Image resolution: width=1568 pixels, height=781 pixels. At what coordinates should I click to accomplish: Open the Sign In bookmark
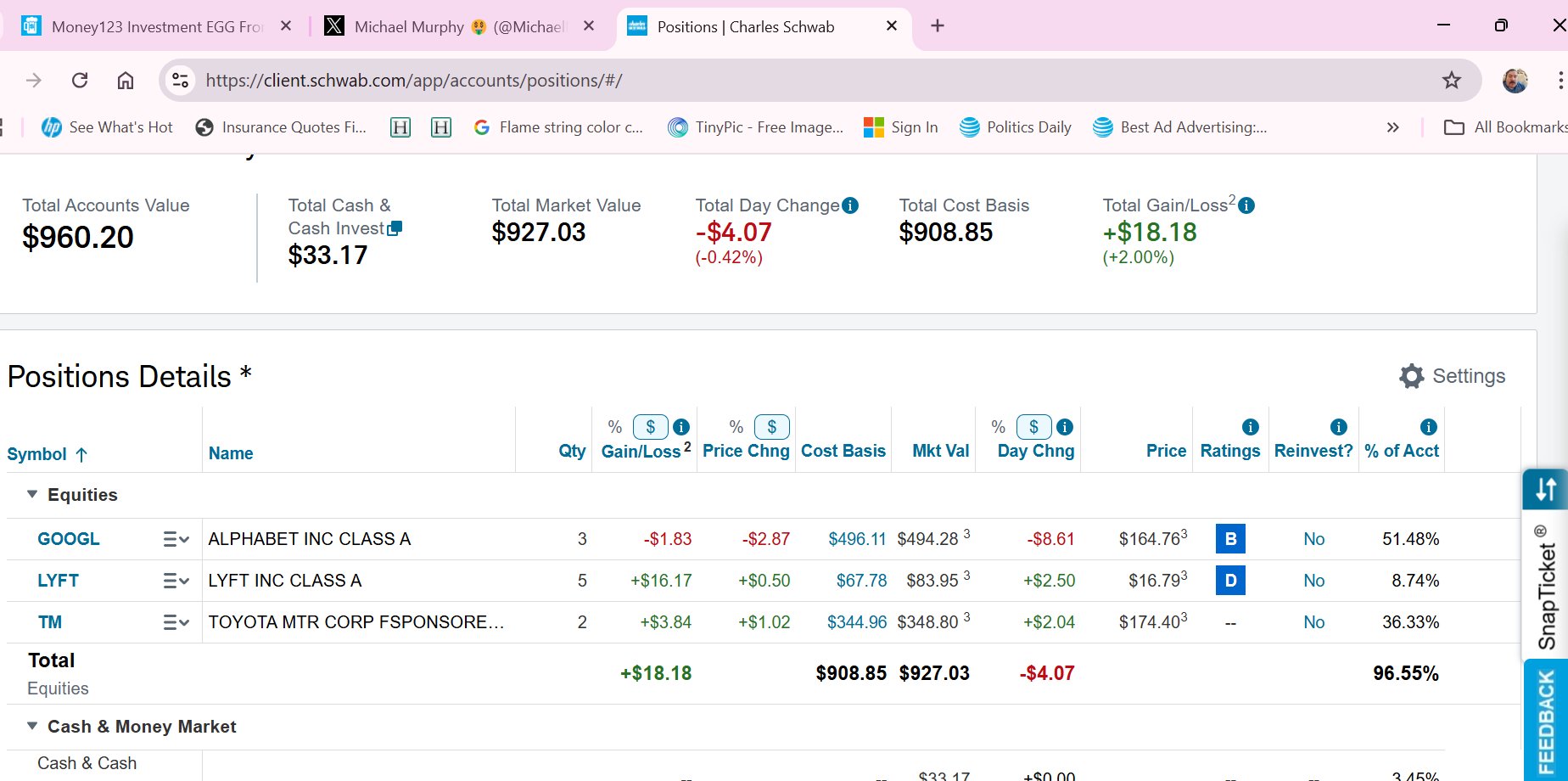pyautogui.click(x=901, y=127)
